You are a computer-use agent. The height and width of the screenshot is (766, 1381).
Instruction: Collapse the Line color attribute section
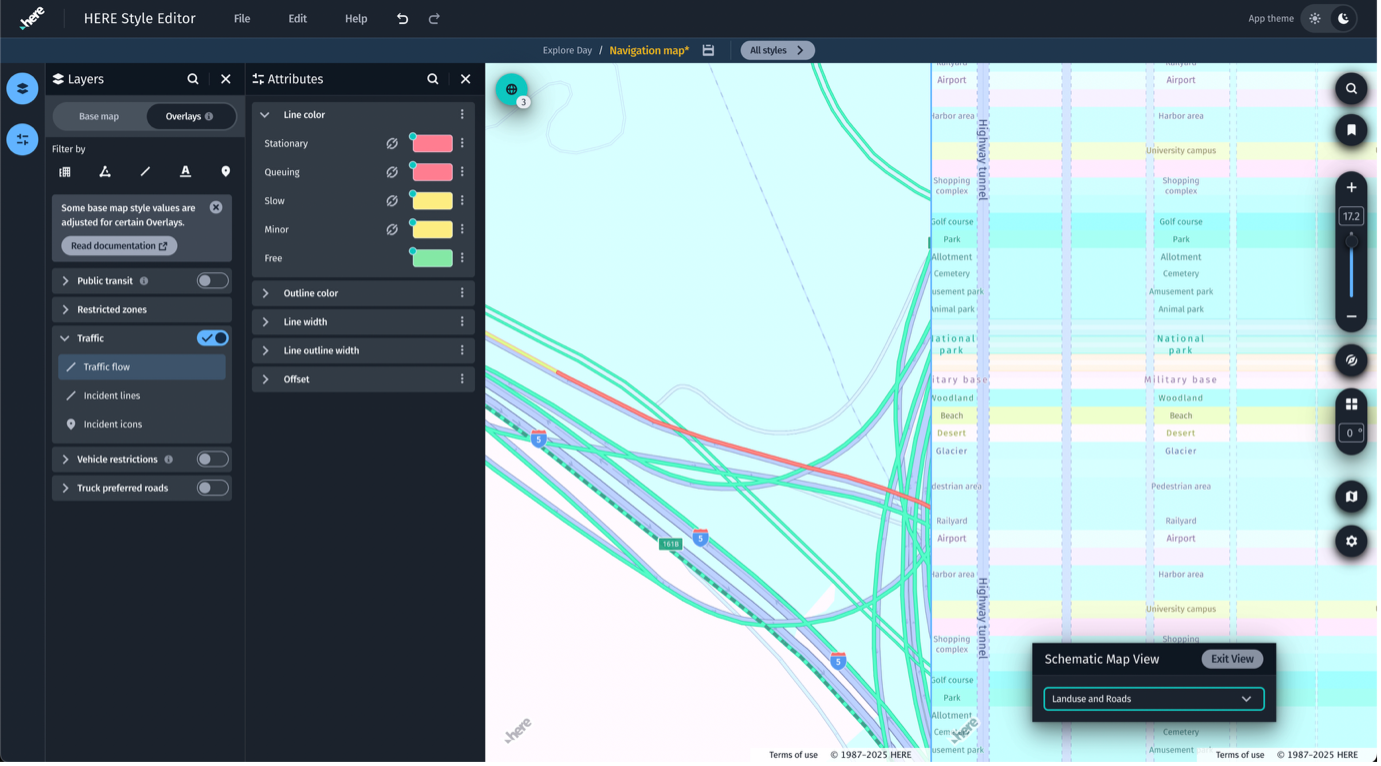click(x=264, y=114)
